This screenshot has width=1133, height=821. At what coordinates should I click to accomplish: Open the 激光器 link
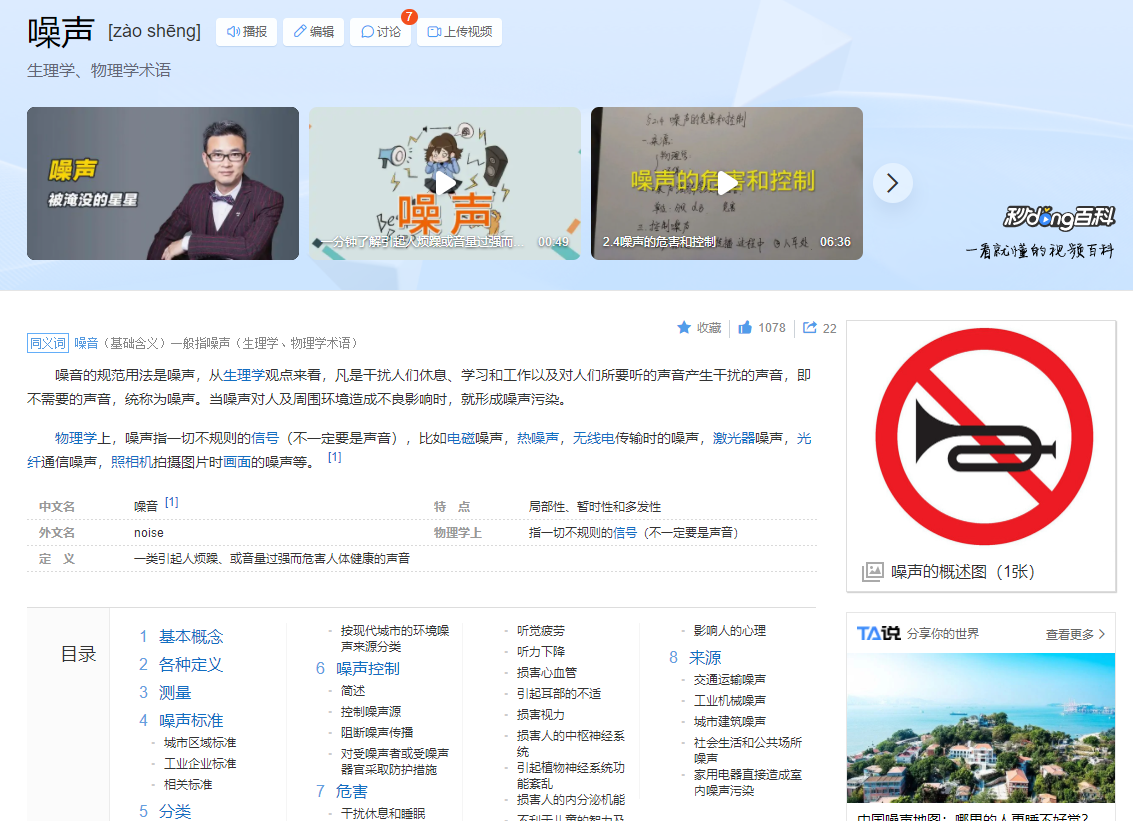click(x=733, y=438)
